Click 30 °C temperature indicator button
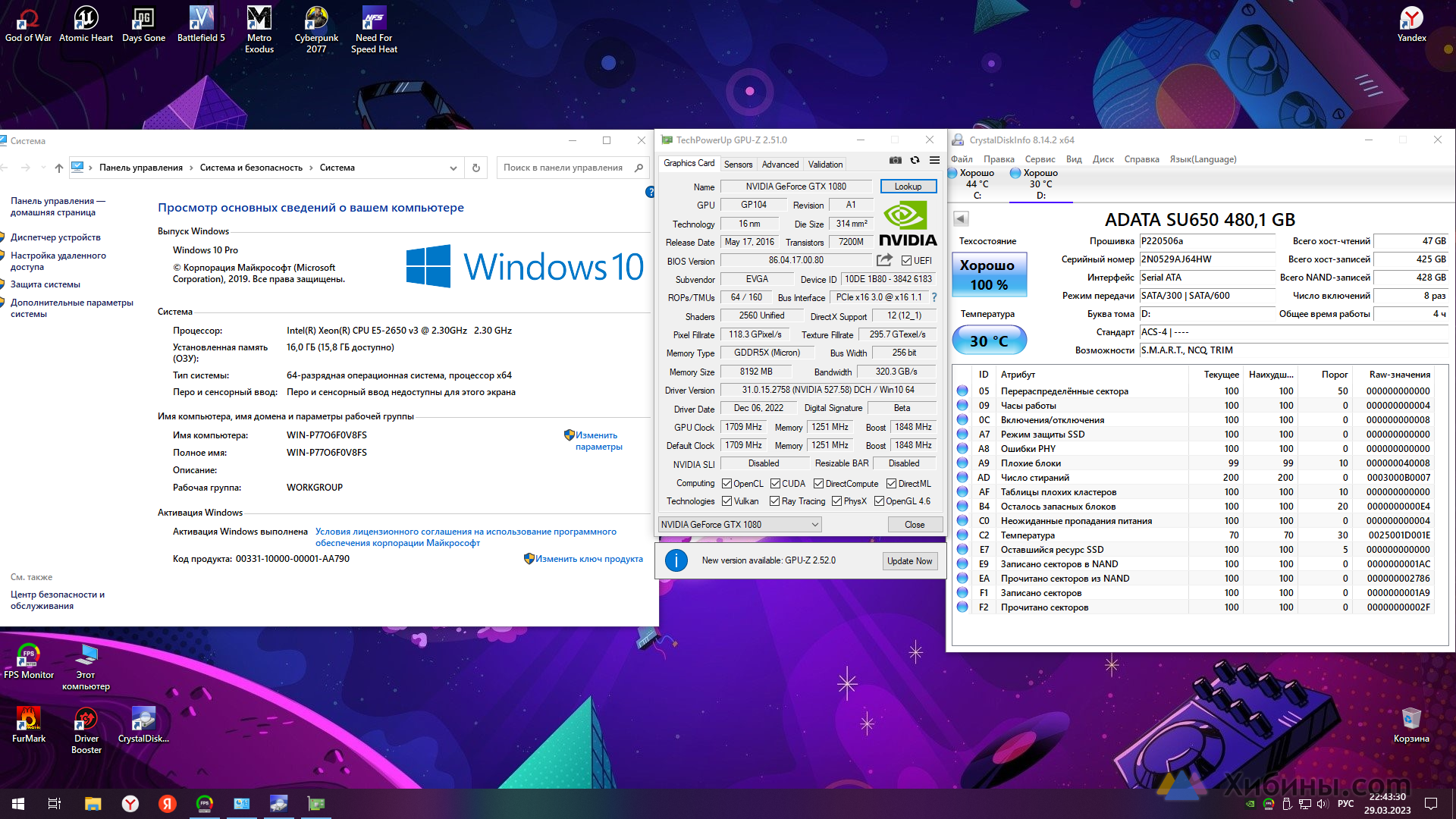The height and width of the screenshot is (819, 1456). (989, 340)
